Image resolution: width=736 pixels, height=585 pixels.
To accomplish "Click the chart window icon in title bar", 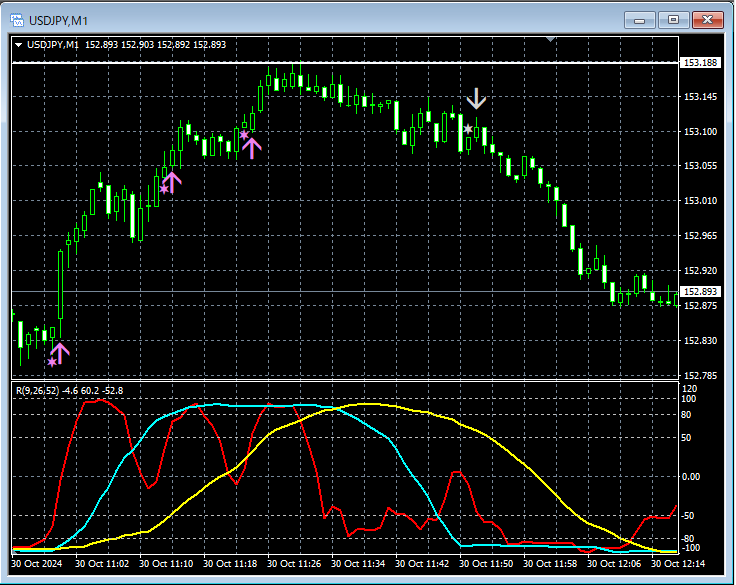I will click(x=17, y=19).
